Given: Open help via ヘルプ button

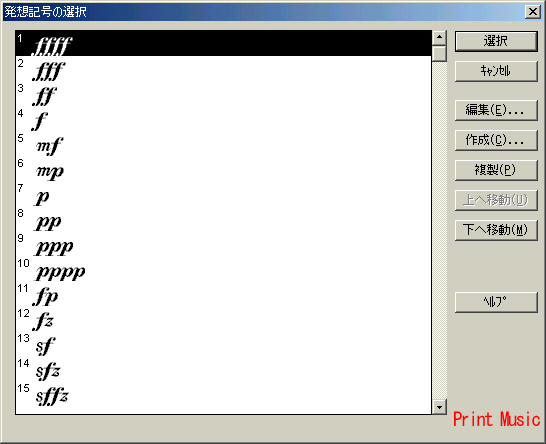Looking at the screenshot, I should 496,302.
